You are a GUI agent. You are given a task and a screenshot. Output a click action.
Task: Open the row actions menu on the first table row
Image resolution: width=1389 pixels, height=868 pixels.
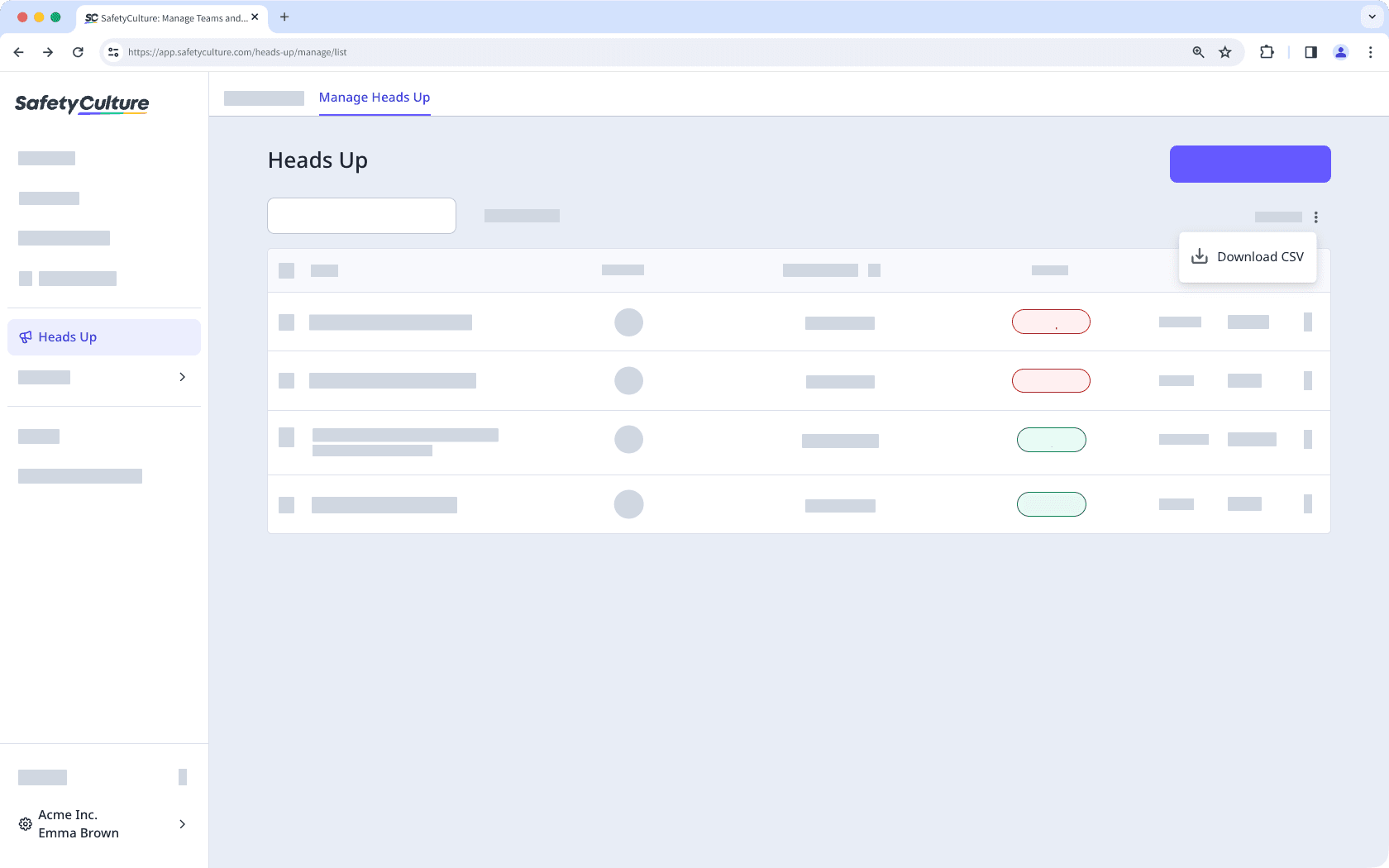(1308, 322)
